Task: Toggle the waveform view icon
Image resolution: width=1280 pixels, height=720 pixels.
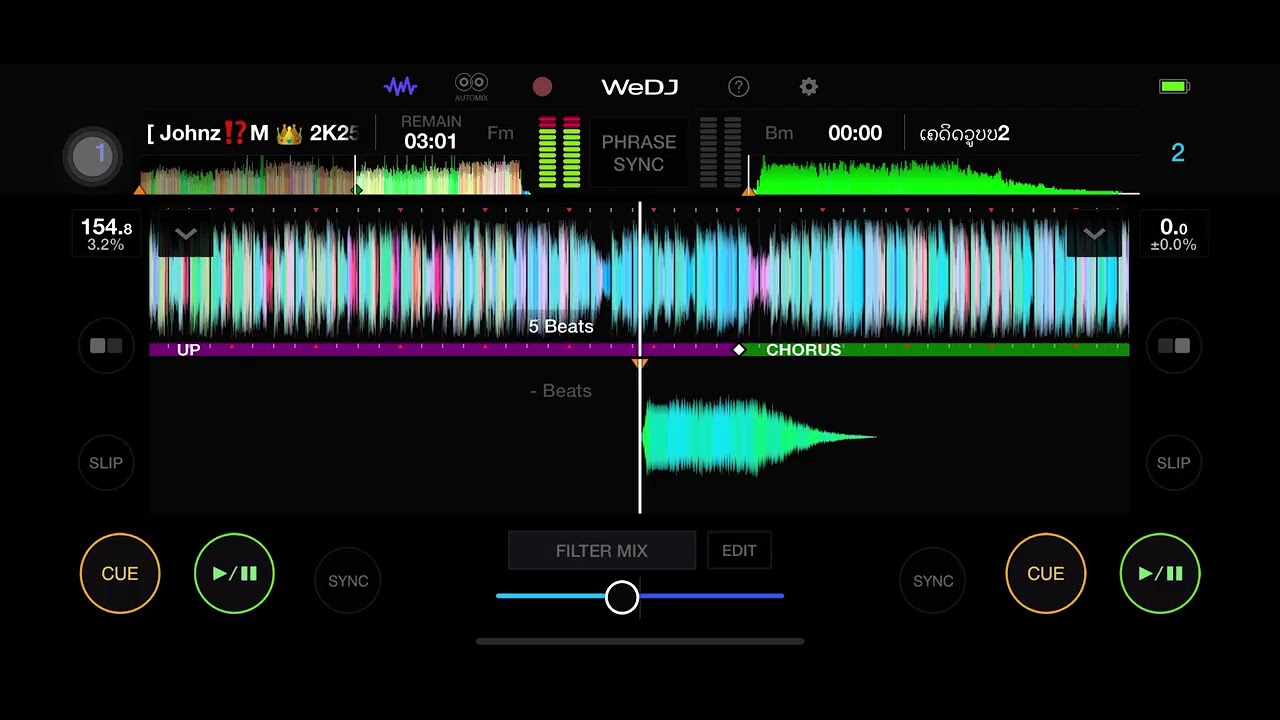Action: pos(400,87)
